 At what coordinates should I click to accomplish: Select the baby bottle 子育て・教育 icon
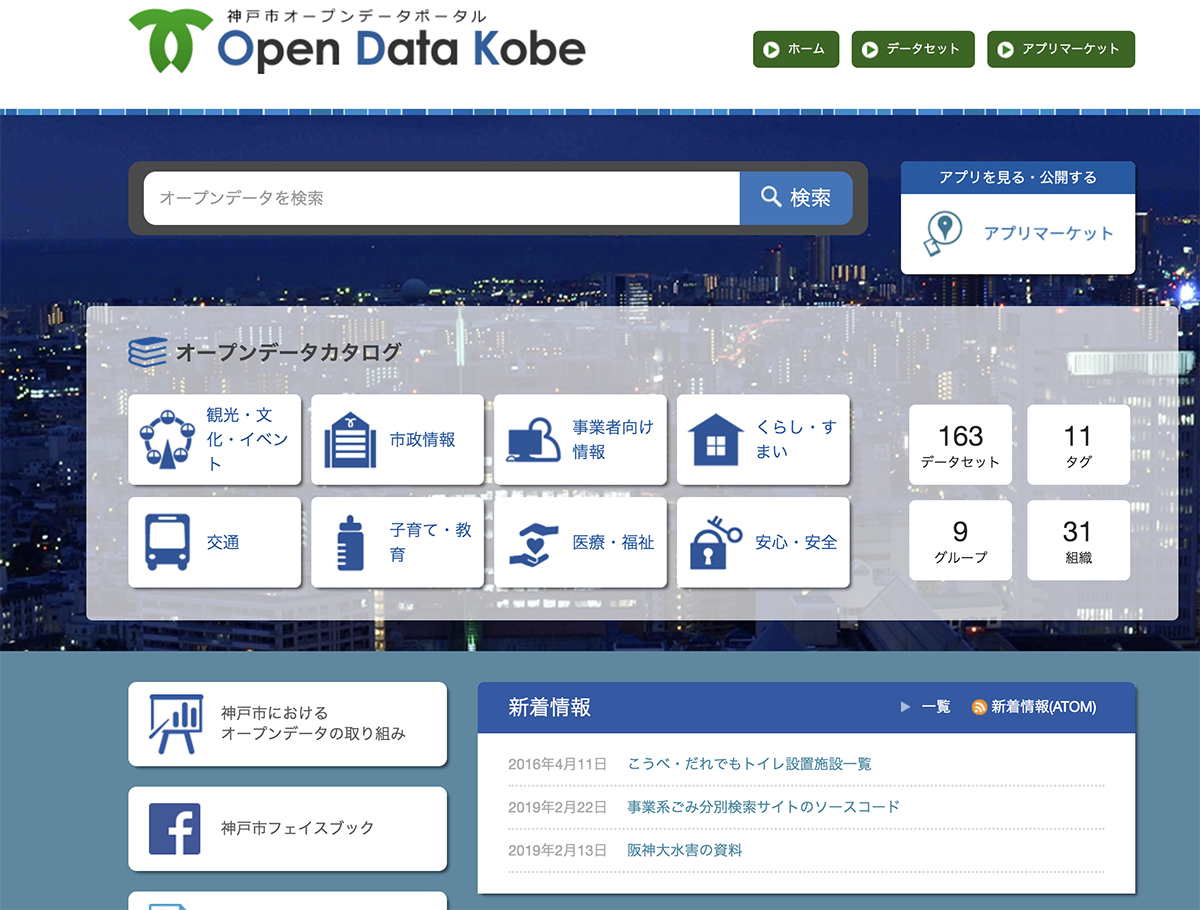coord(350,542)
